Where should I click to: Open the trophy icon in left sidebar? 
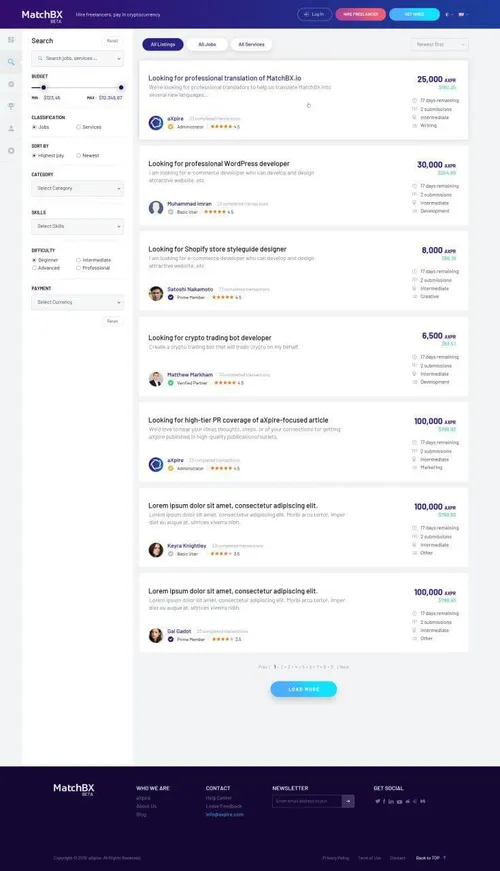[11, 106]
